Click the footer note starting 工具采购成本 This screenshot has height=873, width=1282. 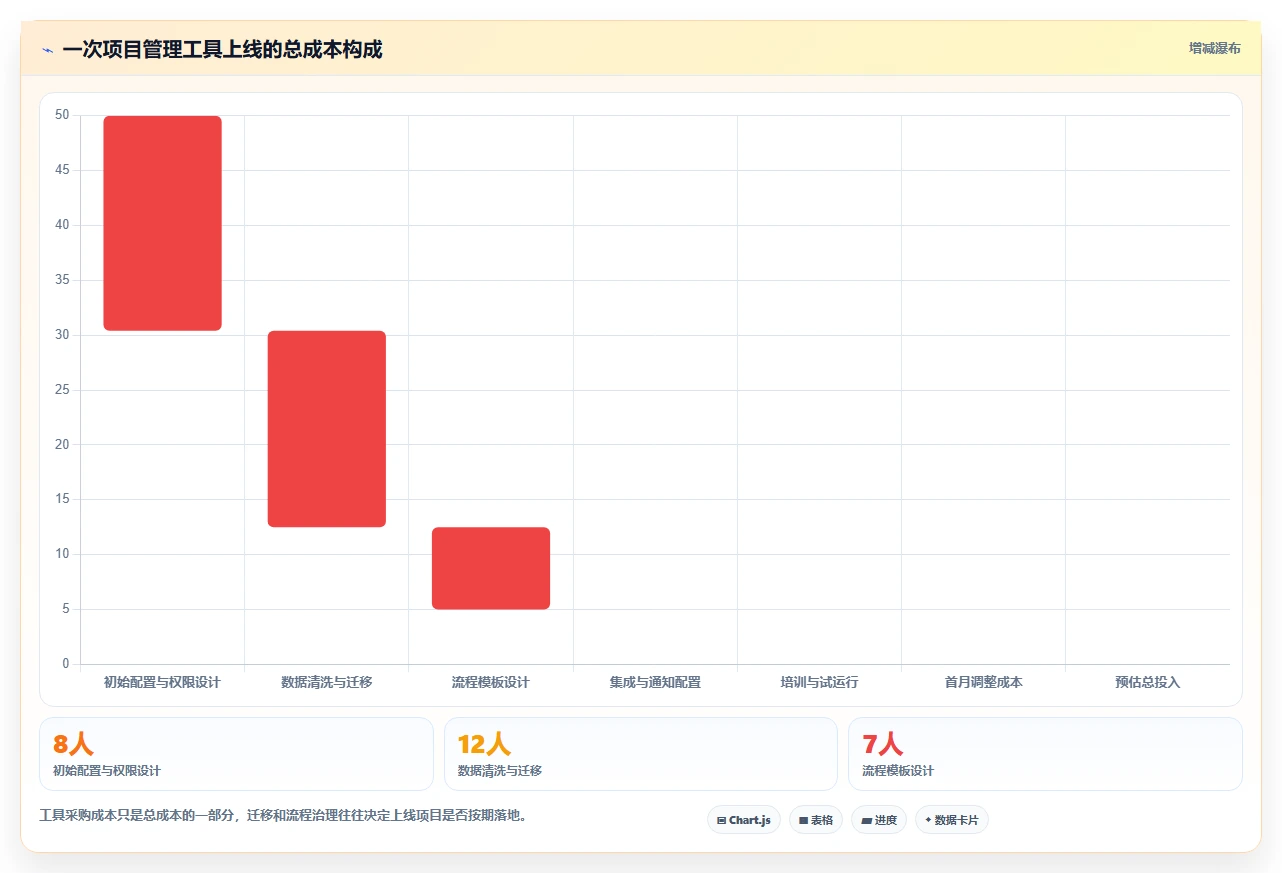click(x=283, y=816)
